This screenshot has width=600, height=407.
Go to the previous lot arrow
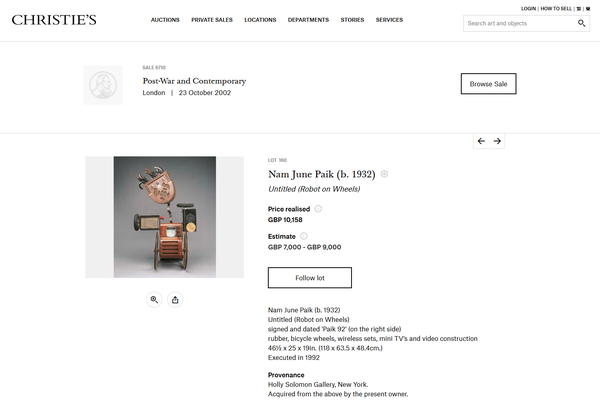(481, 141)
